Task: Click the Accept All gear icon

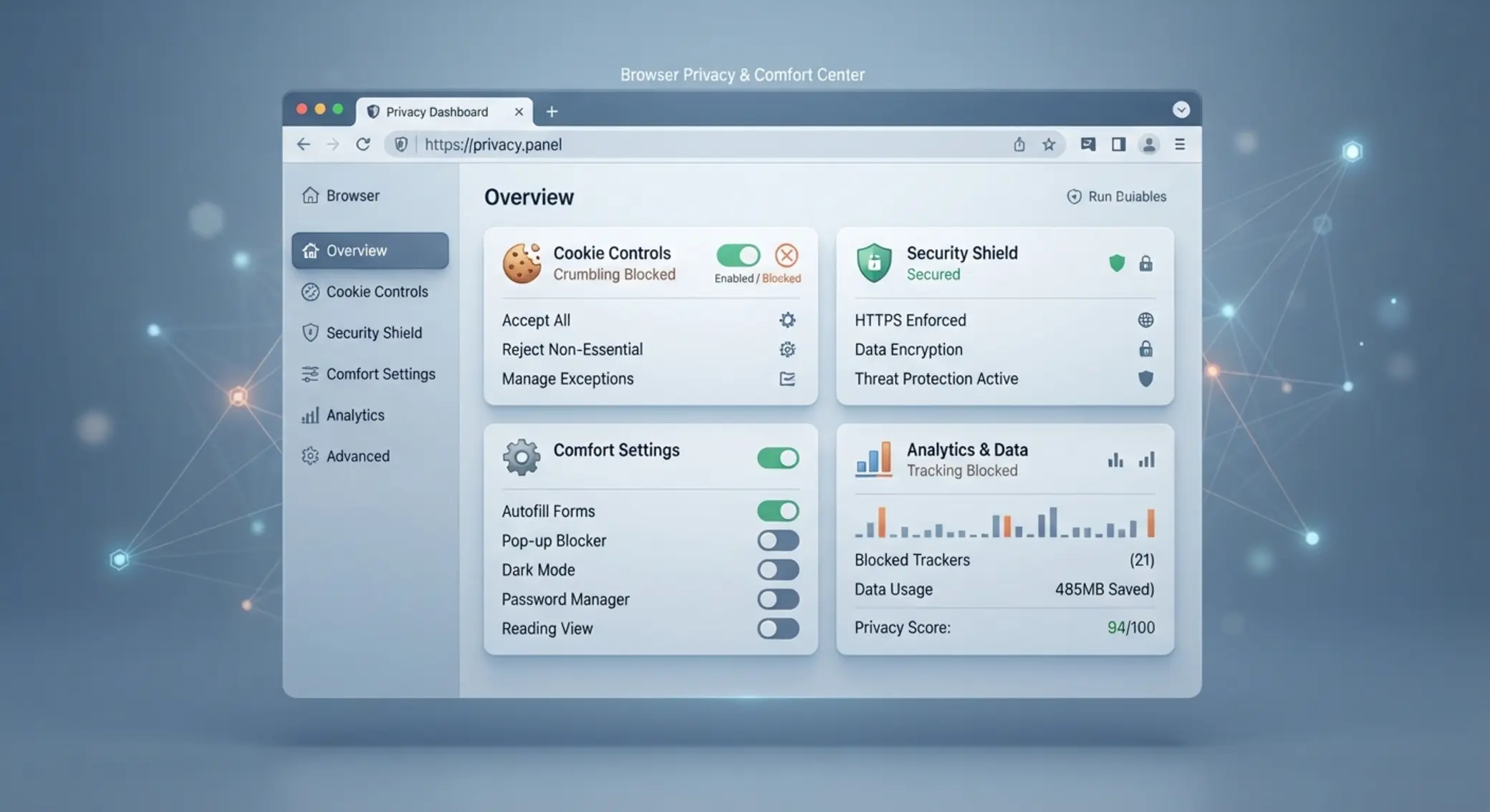Action: tap(787, 320)
